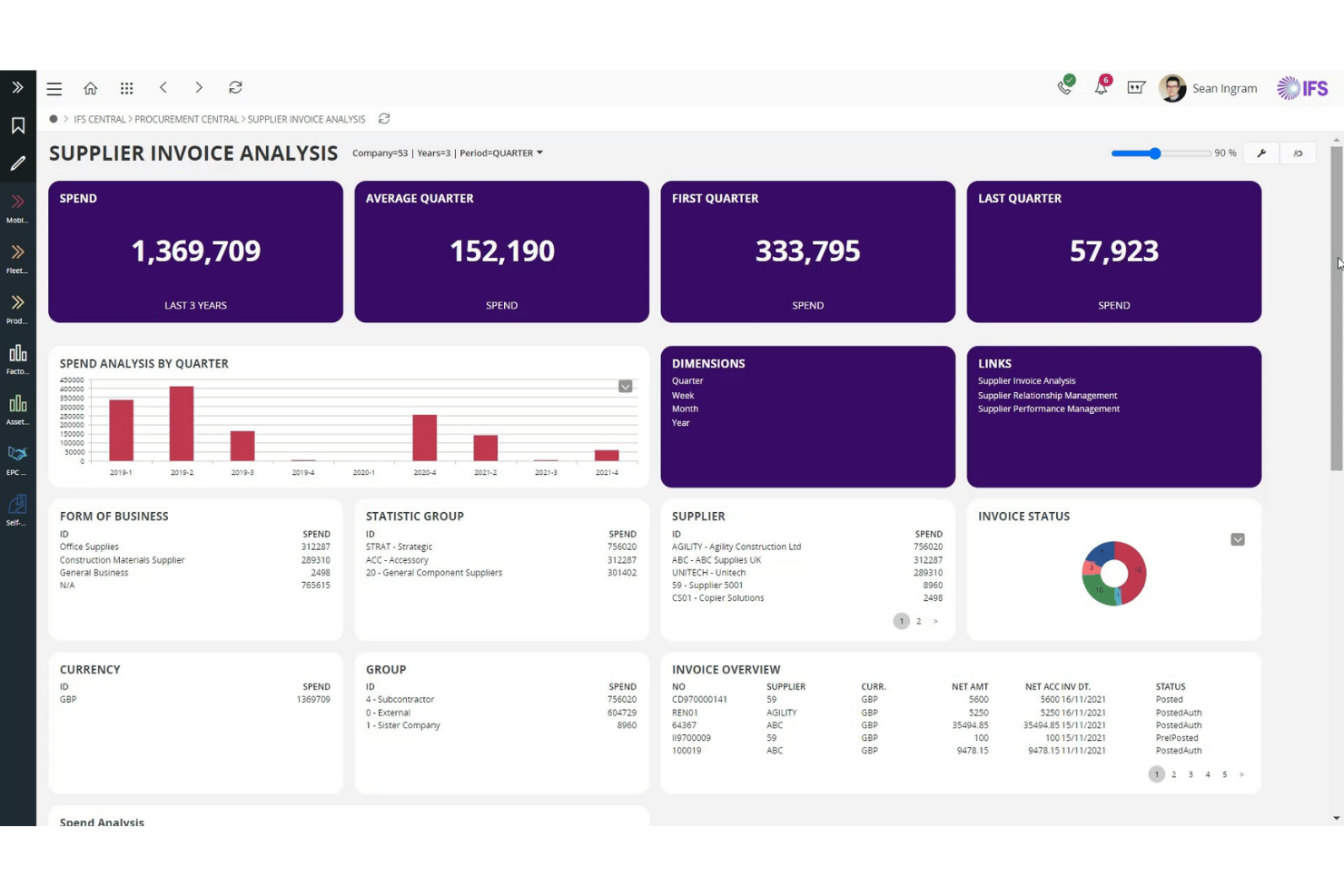Click the 2020-4 bar in chart
Viewport: 1344px width, 896px height.
(425, 438)
